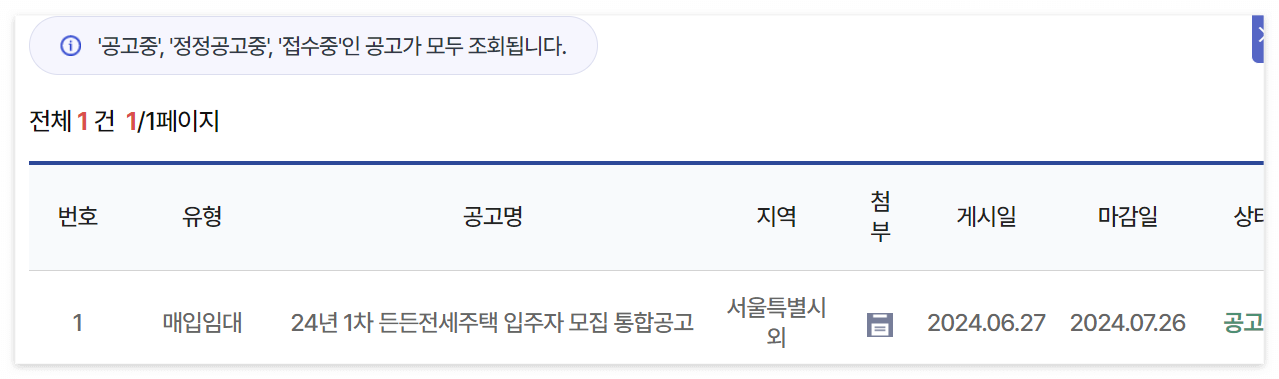Click the 게시일 column header
The height and width of the screenshot is (379, 1279).
[x=986, y=216]
